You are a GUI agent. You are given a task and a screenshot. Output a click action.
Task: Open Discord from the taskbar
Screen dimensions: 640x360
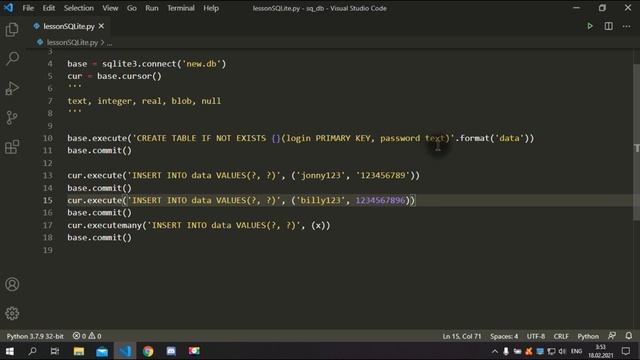coord(171,351)
